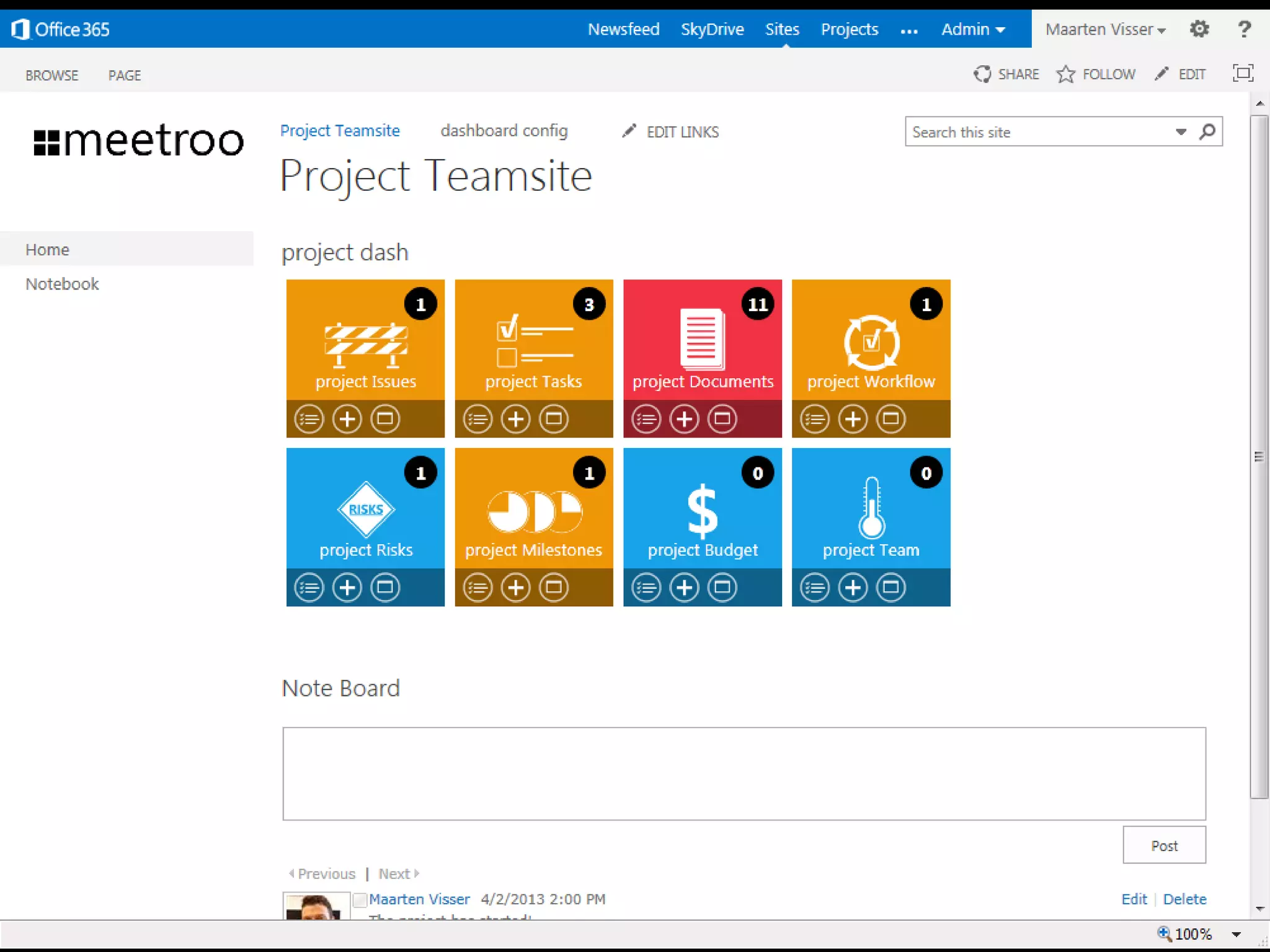1270x952 pixels.
Task: Tick the checkbox beside Maarten Visser's note
Action: (360, 900)
